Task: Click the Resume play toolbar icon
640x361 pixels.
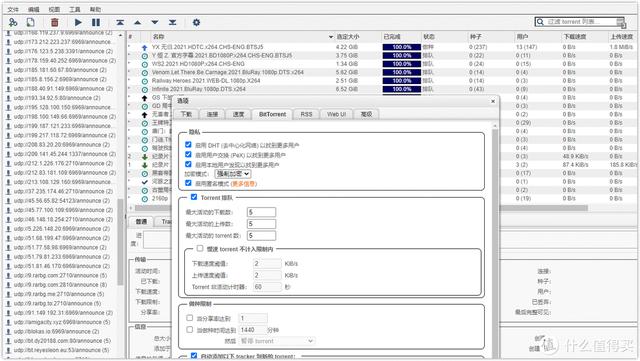Action: click(78, 22)
